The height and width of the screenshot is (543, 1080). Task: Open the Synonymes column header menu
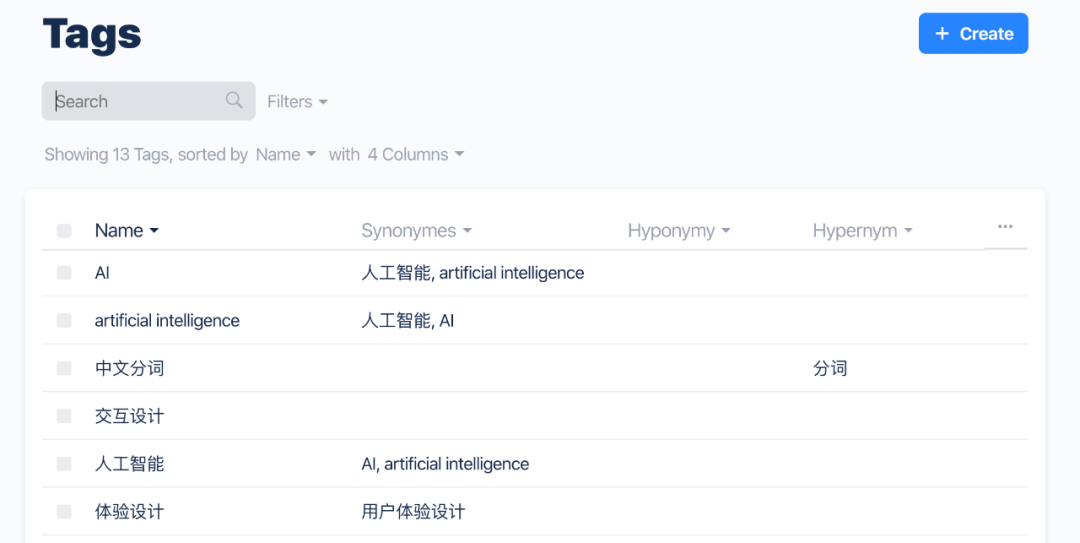[x=416, y=231]
